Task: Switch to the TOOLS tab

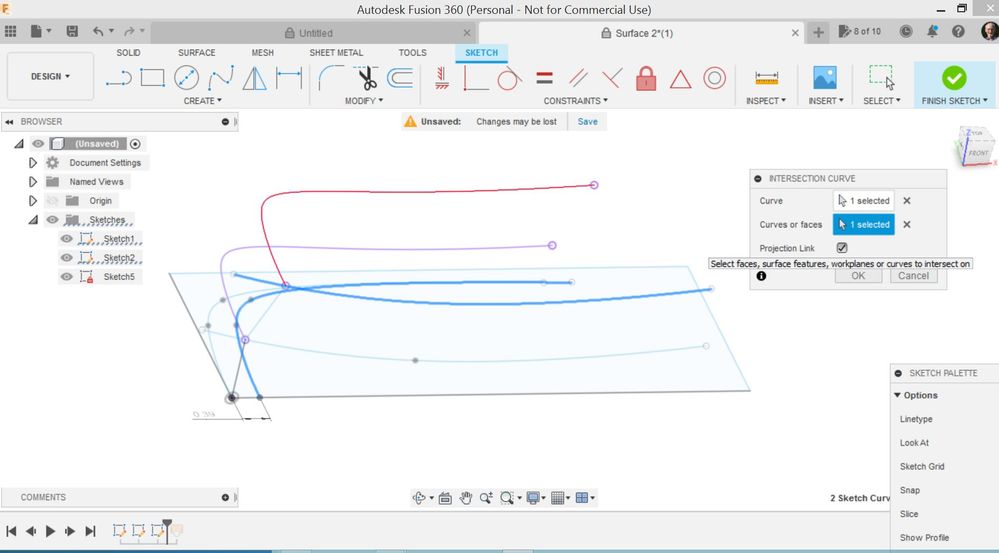Action: [x=412, y=53]
